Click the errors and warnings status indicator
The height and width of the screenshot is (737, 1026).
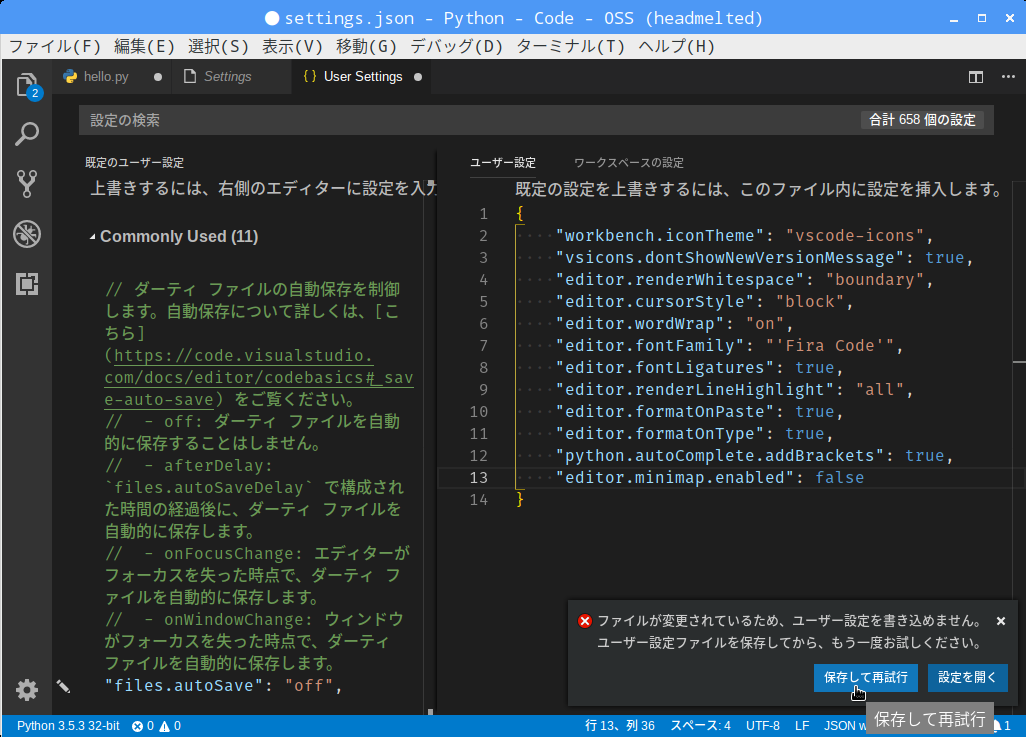(x=156, y=726)
